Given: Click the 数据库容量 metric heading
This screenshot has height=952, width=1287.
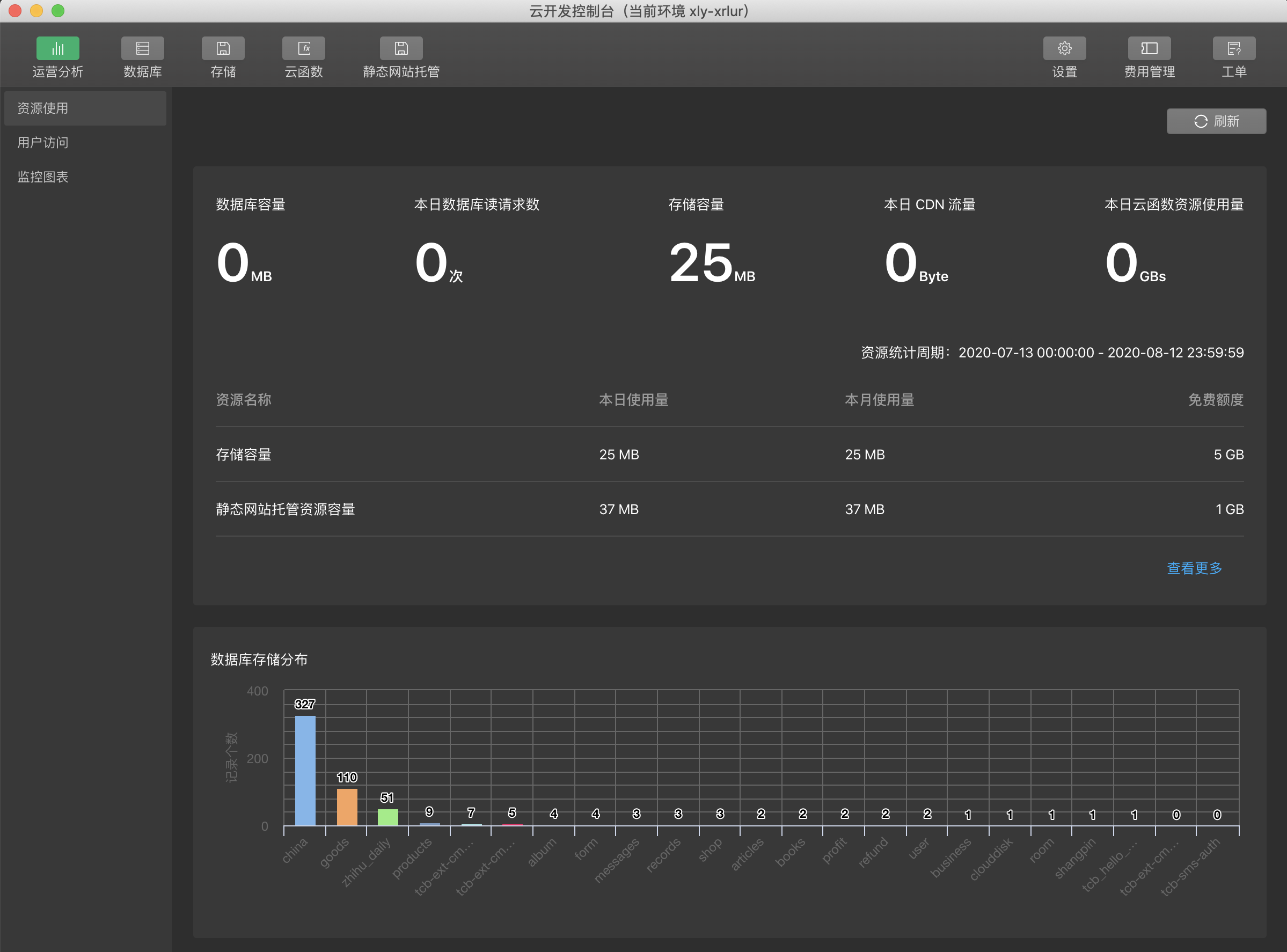Looking at the screenshot, I should click(x=250, y=204).
